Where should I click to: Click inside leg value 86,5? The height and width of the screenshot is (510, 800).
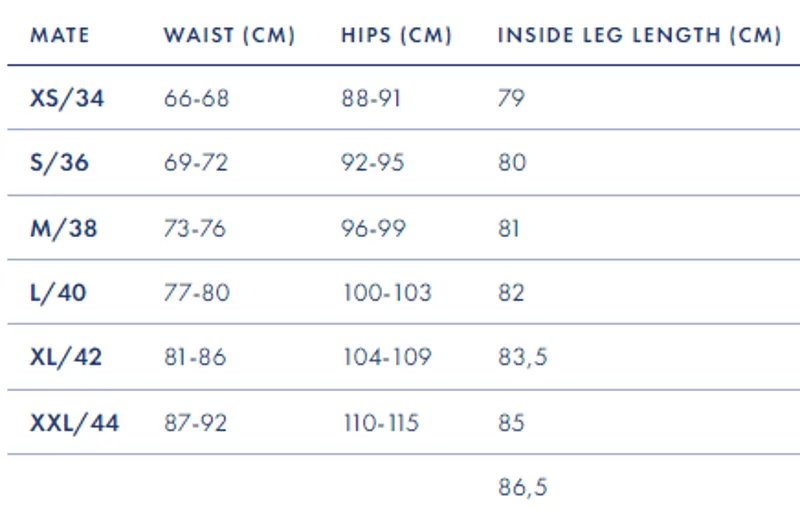[x=523, y=488]
